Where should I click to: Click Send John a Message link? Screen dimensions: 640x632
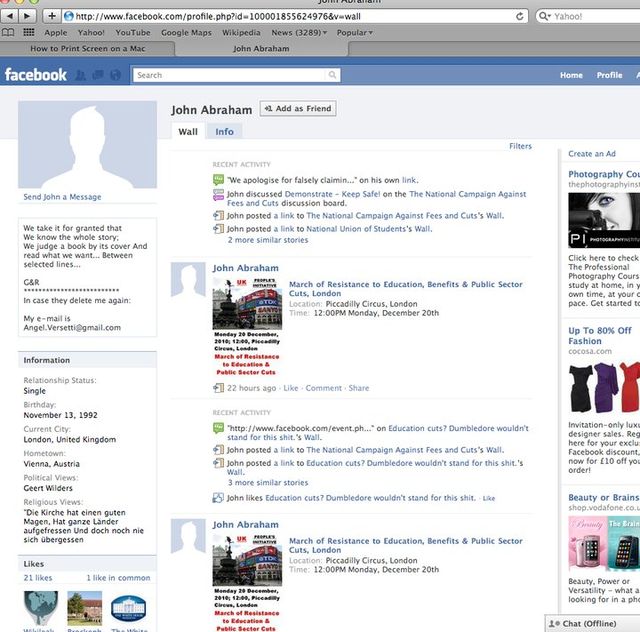click(62, 197)
